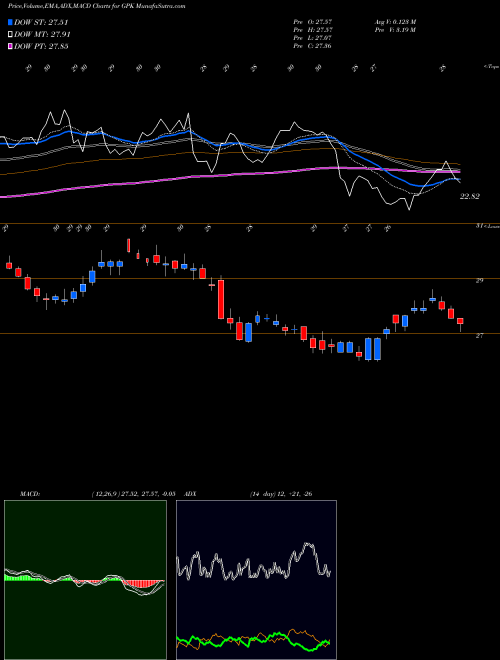Click the white DOW MT legend swatch
Screen dimensions: 500x660
(x=10, y=35)
